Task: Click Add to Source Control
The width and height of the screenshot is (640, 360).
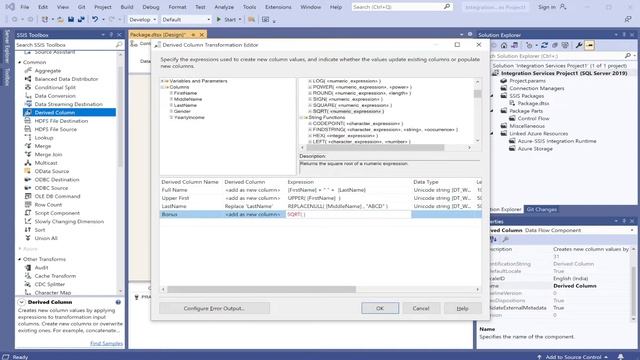Action: (x=573, y=357)
